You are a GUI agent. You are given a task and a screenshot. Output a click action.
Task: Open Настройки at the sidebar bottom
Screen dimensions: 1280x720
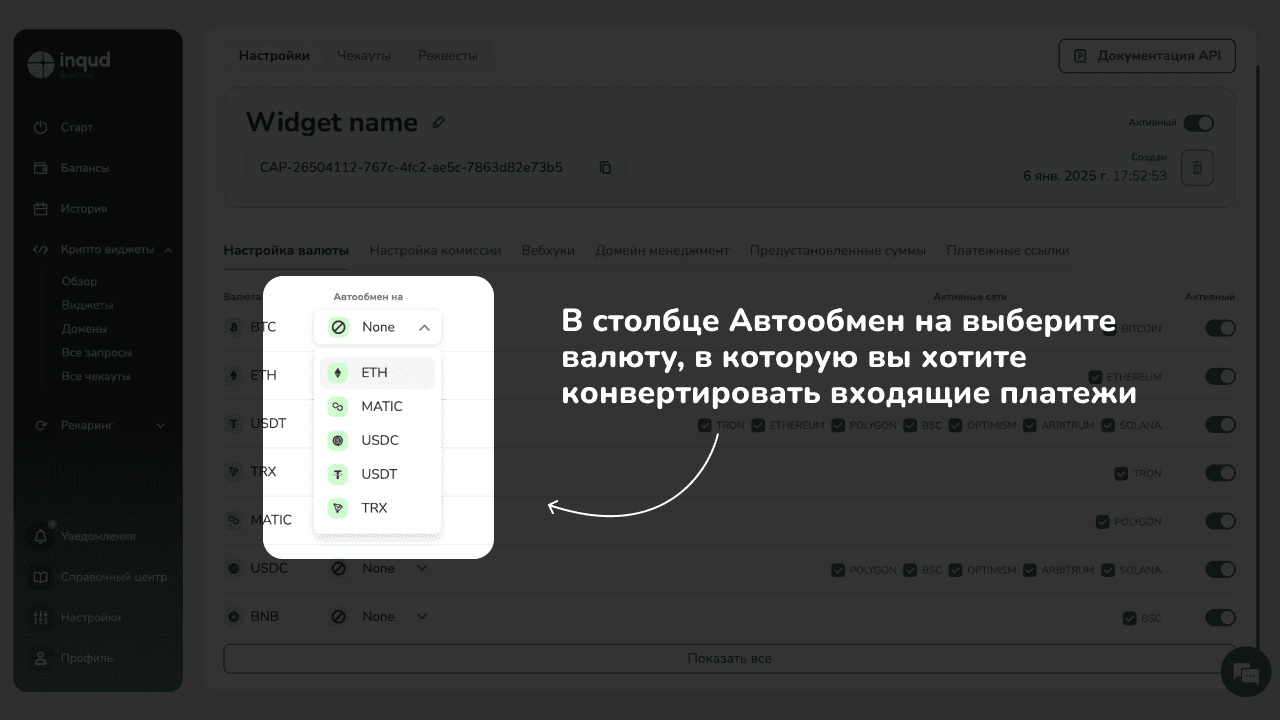77,618
